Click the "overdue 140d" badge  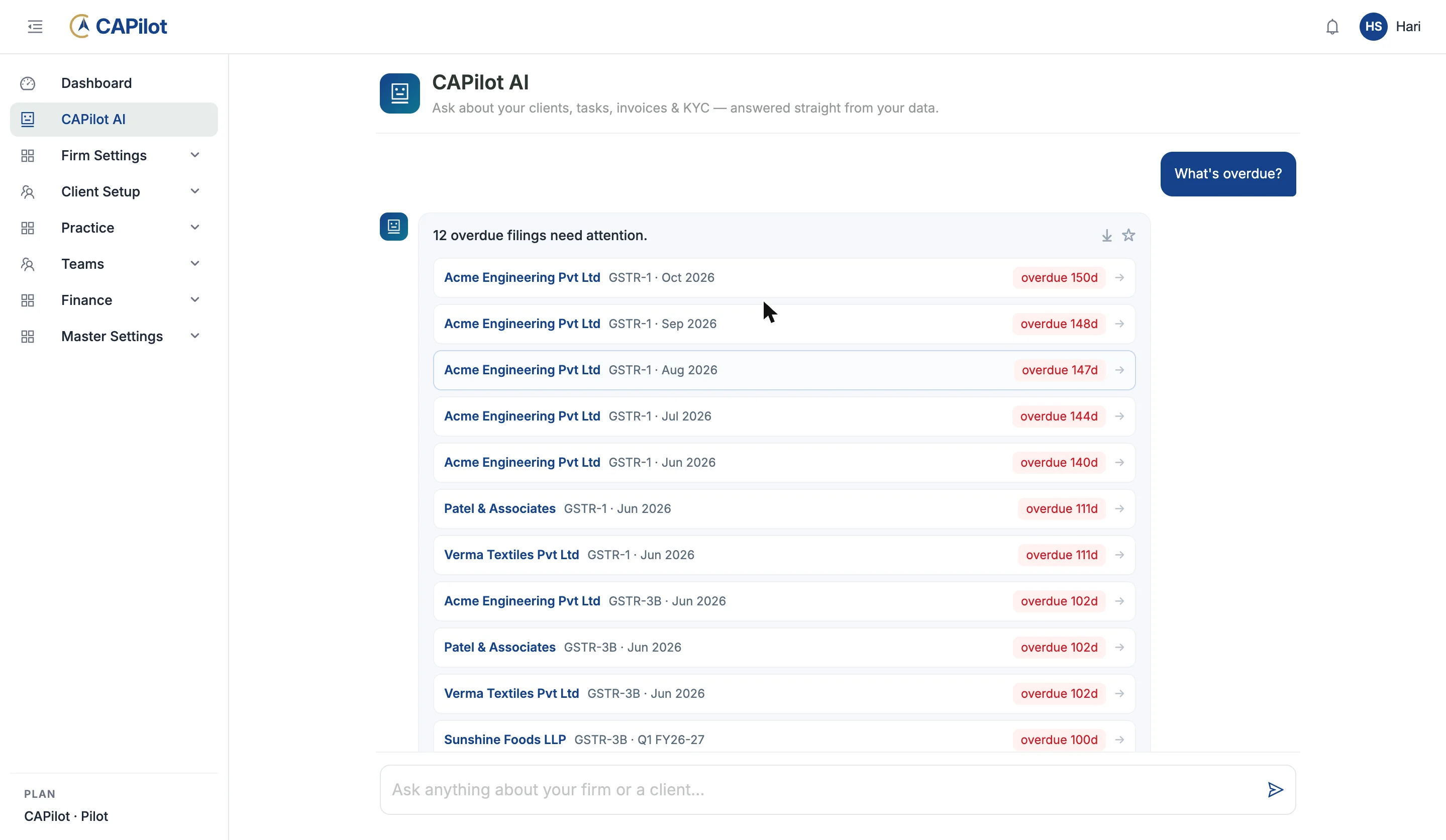coord(1059,463)
